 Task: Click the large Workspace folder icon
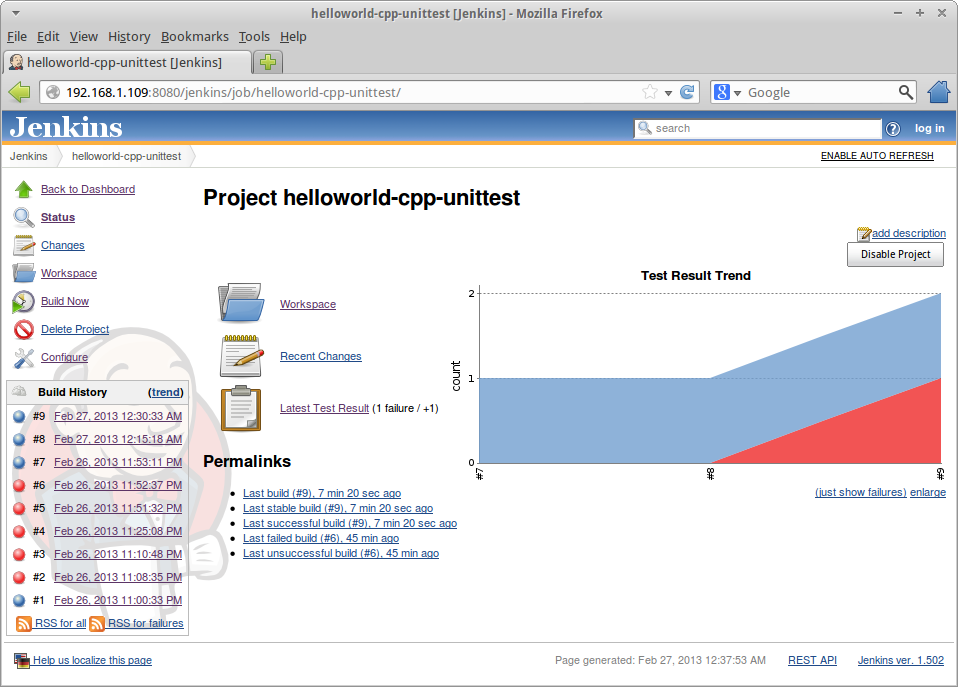click(x=241, y=303)
